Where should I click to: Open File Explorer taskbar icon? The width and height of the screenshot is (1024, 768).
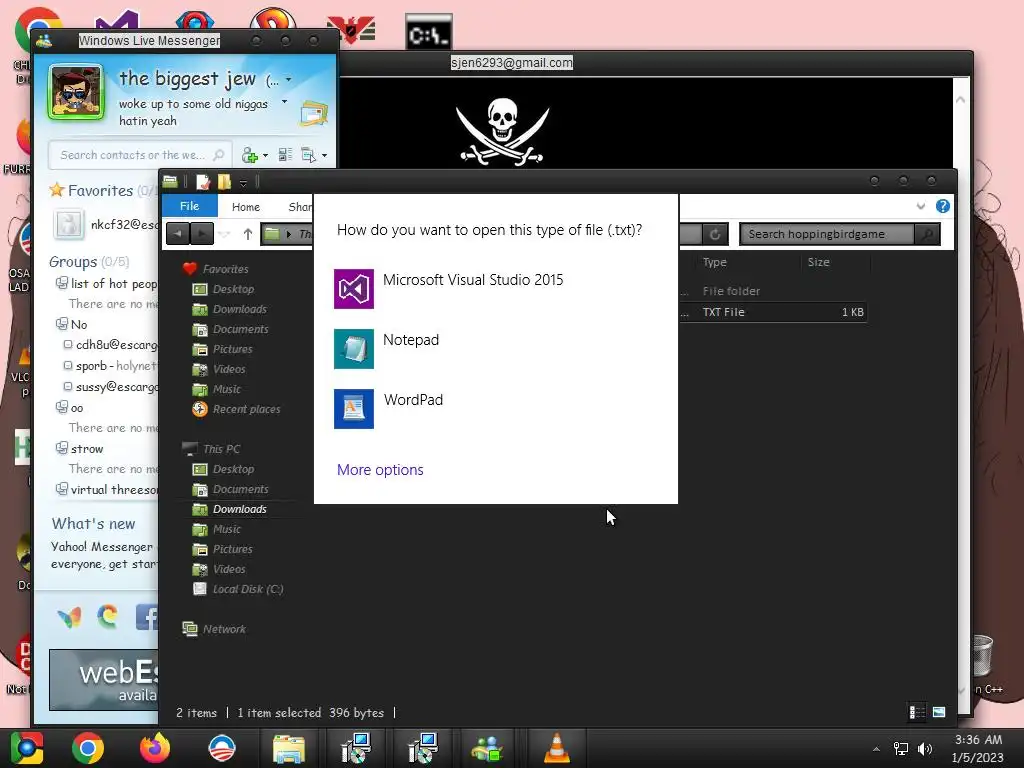point(289,748)
